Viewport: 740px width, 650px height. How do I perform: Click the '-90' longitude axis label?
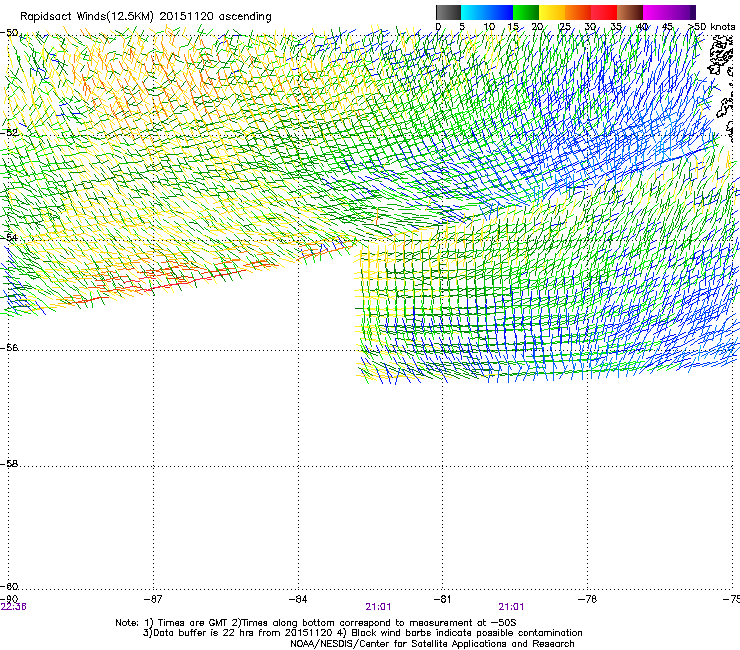(x=9, y=599)
